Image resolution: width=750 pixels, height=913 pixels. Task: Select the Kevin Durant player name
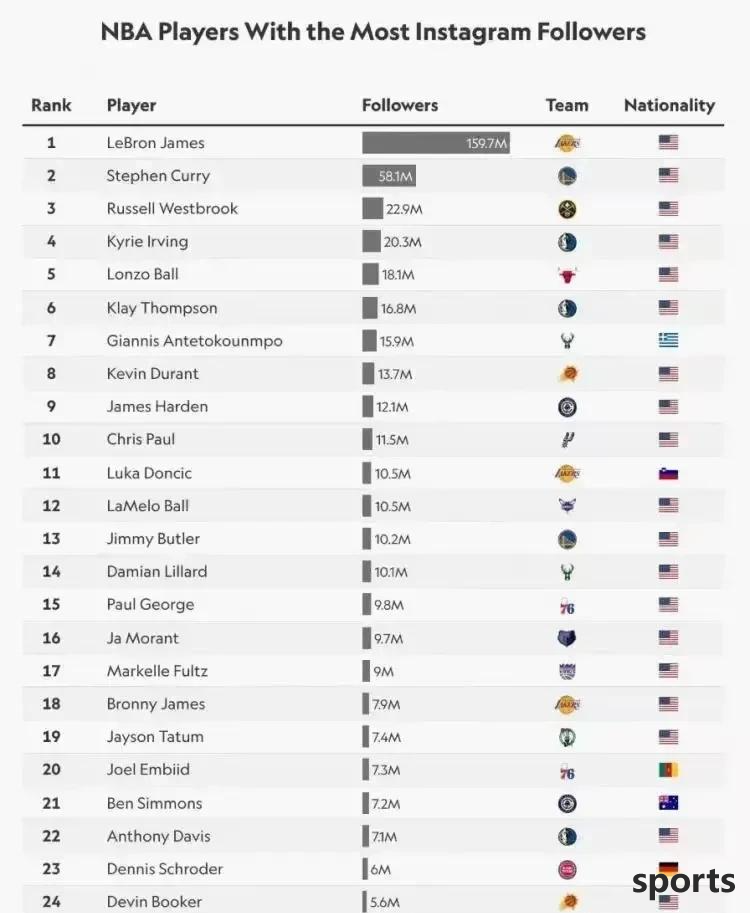pyautogui.click(x=153, y=374)
